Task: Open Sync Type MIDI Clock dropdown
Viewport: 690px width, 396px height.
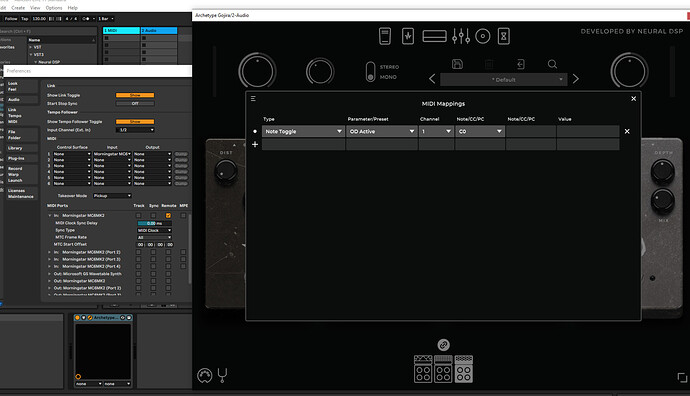Action: click(154, 230)
